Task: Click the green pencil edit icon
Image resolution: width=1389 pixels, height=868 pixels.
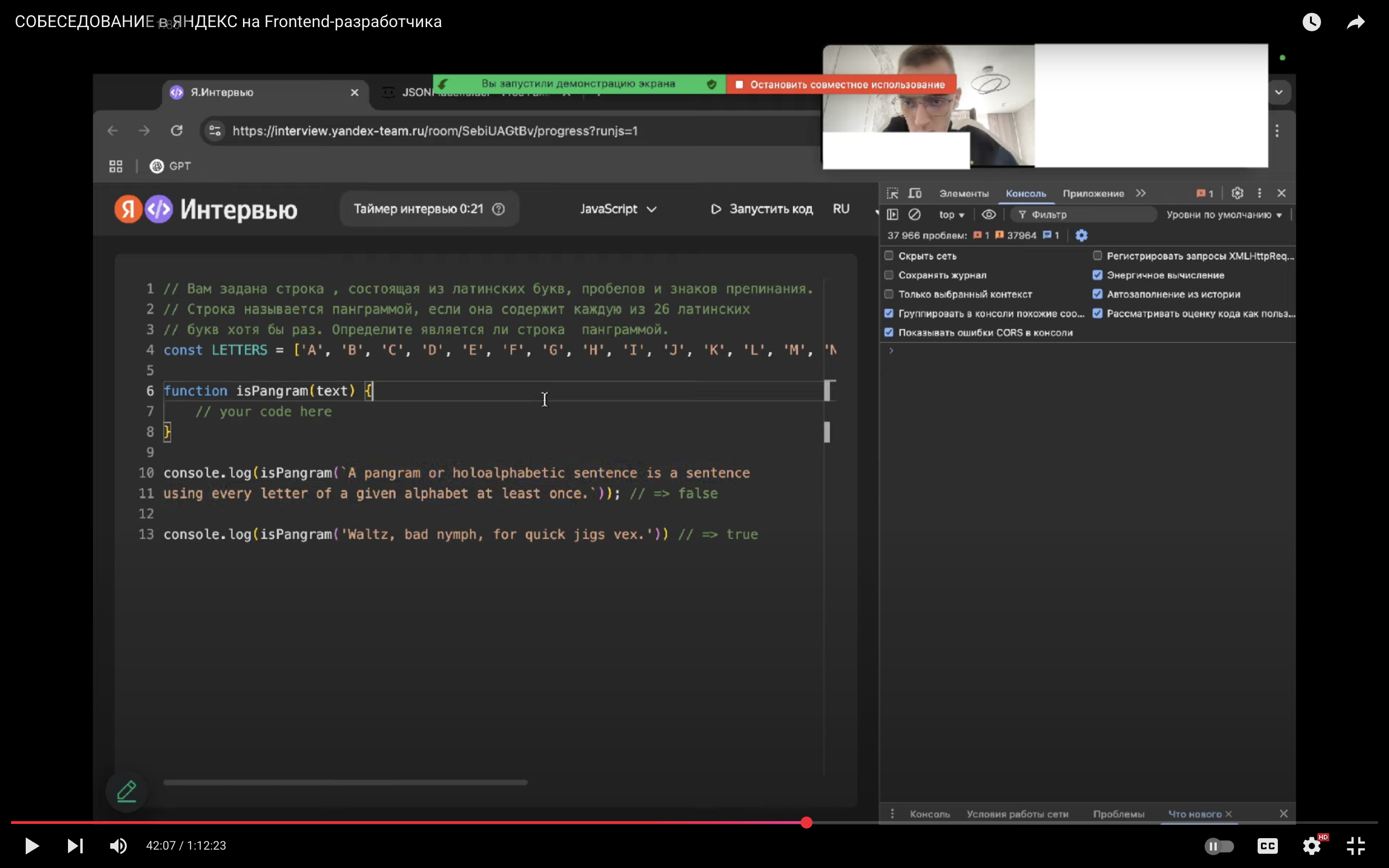Action: pyautogui.click(x=127, y=791)
